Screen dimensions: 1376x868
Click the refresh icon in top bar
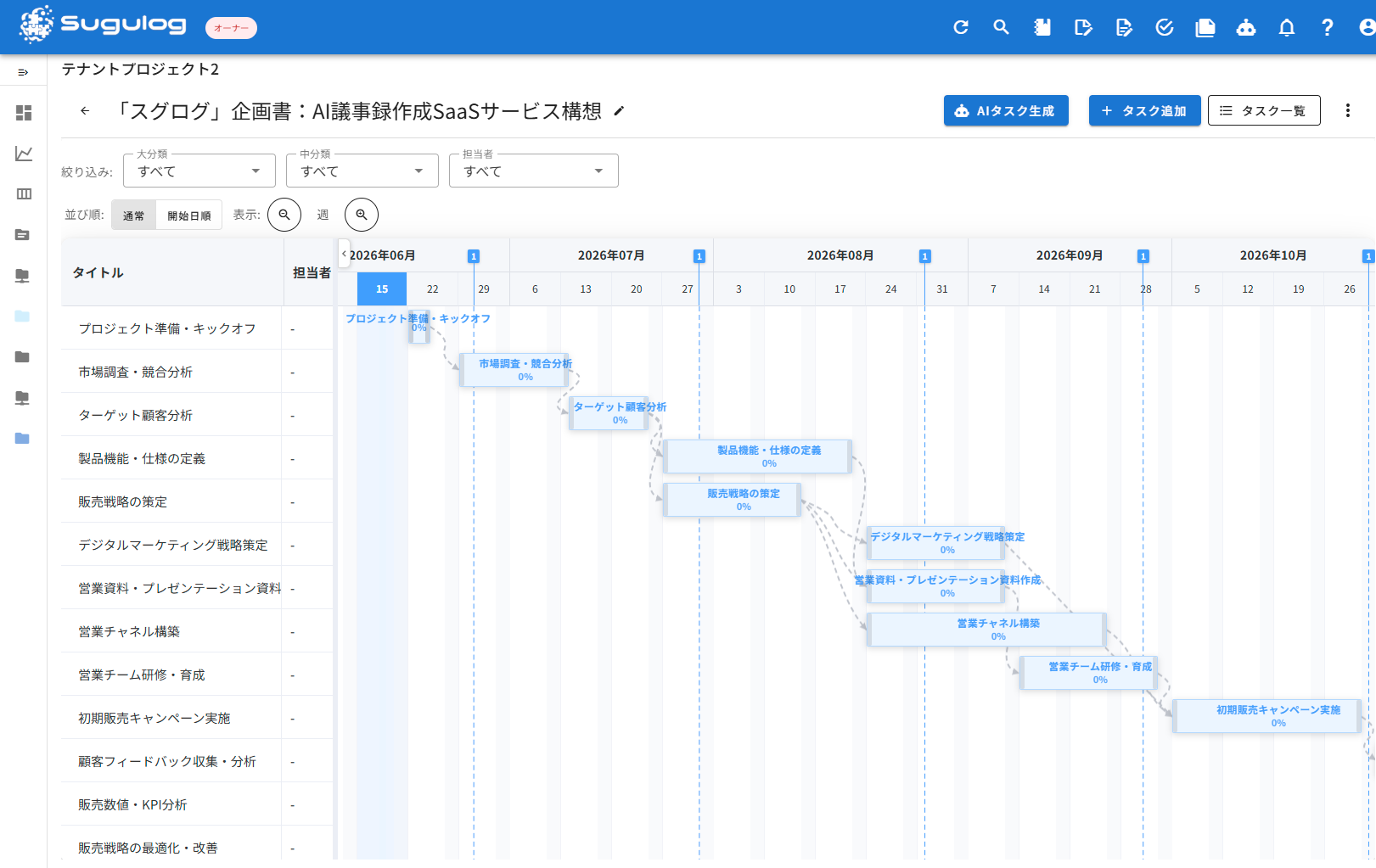coord(961,27)
